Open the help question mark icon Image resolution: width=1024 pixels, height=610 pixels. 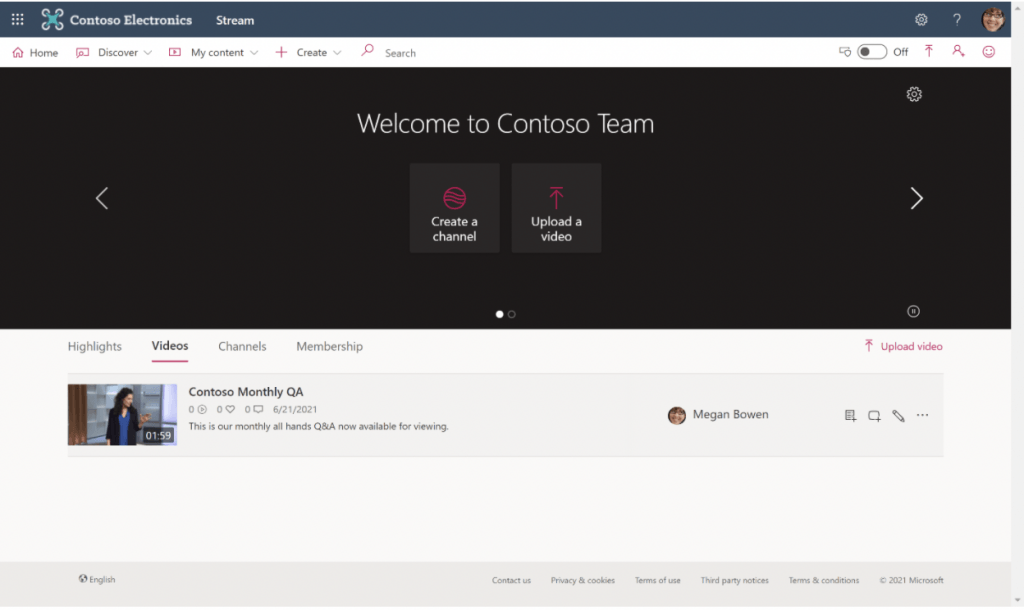tap(957, 20)
